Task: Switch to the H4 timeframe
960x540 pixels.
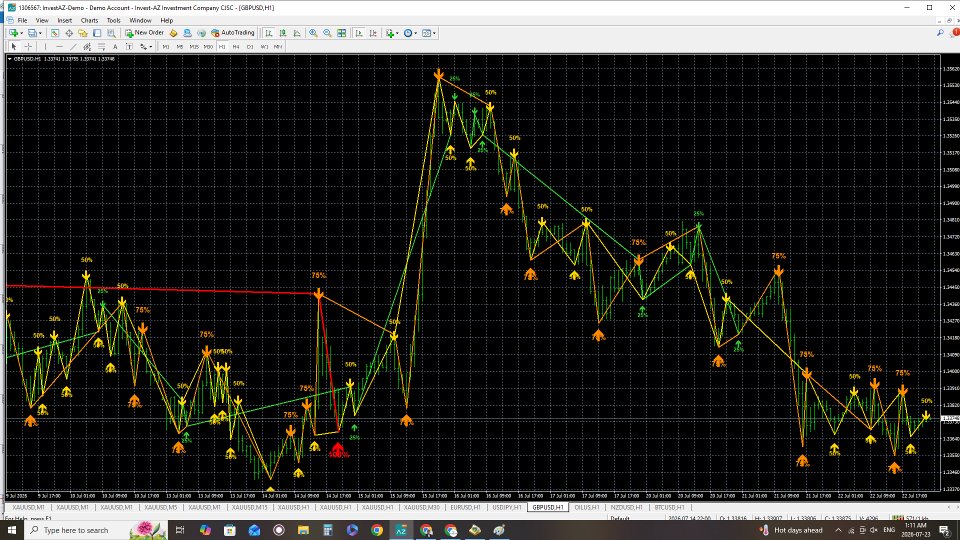Action: 236,47
